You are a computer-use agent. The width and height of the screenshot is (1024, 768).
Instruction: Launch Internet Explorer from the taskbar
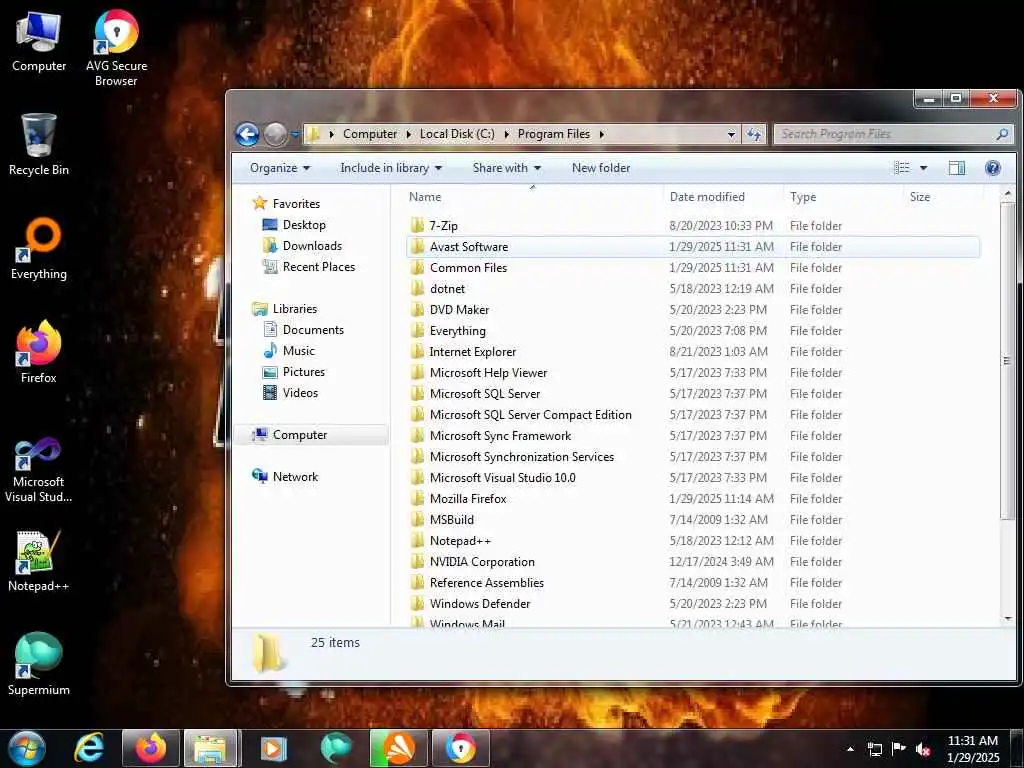[x=89, y=748]
